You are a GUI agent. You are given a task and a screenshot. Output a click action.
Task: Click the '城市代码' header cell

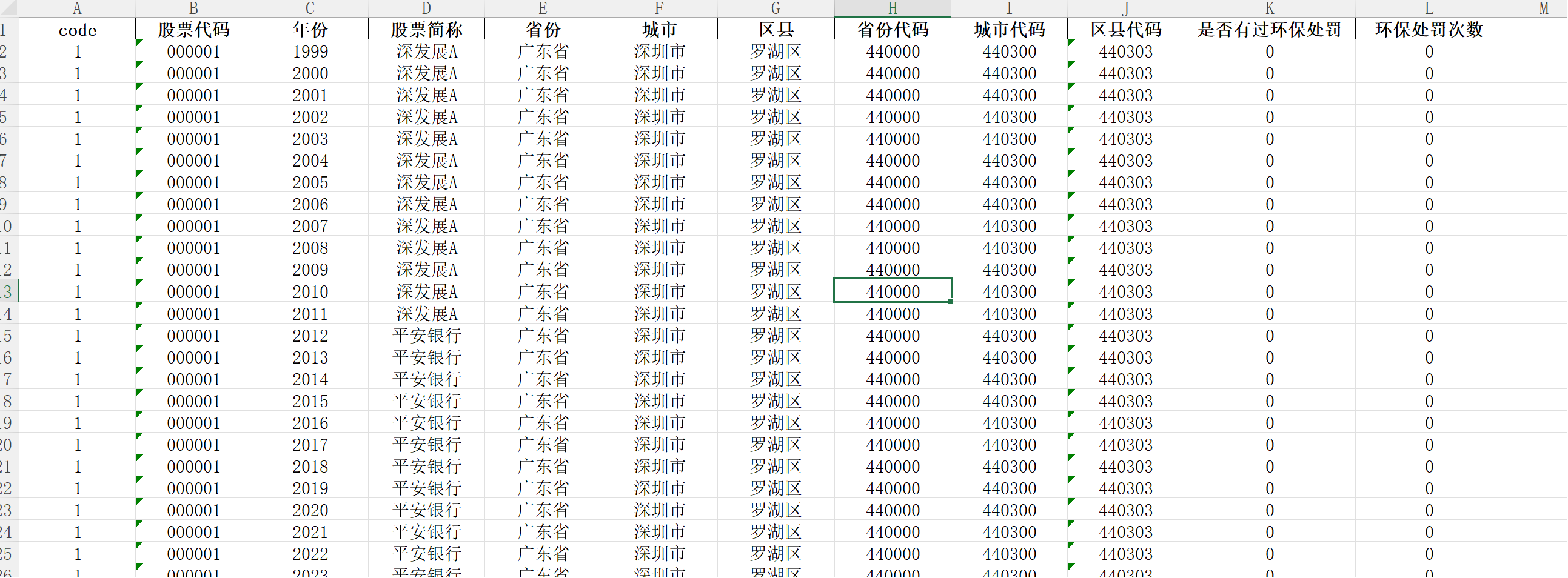pos(1009,29)
